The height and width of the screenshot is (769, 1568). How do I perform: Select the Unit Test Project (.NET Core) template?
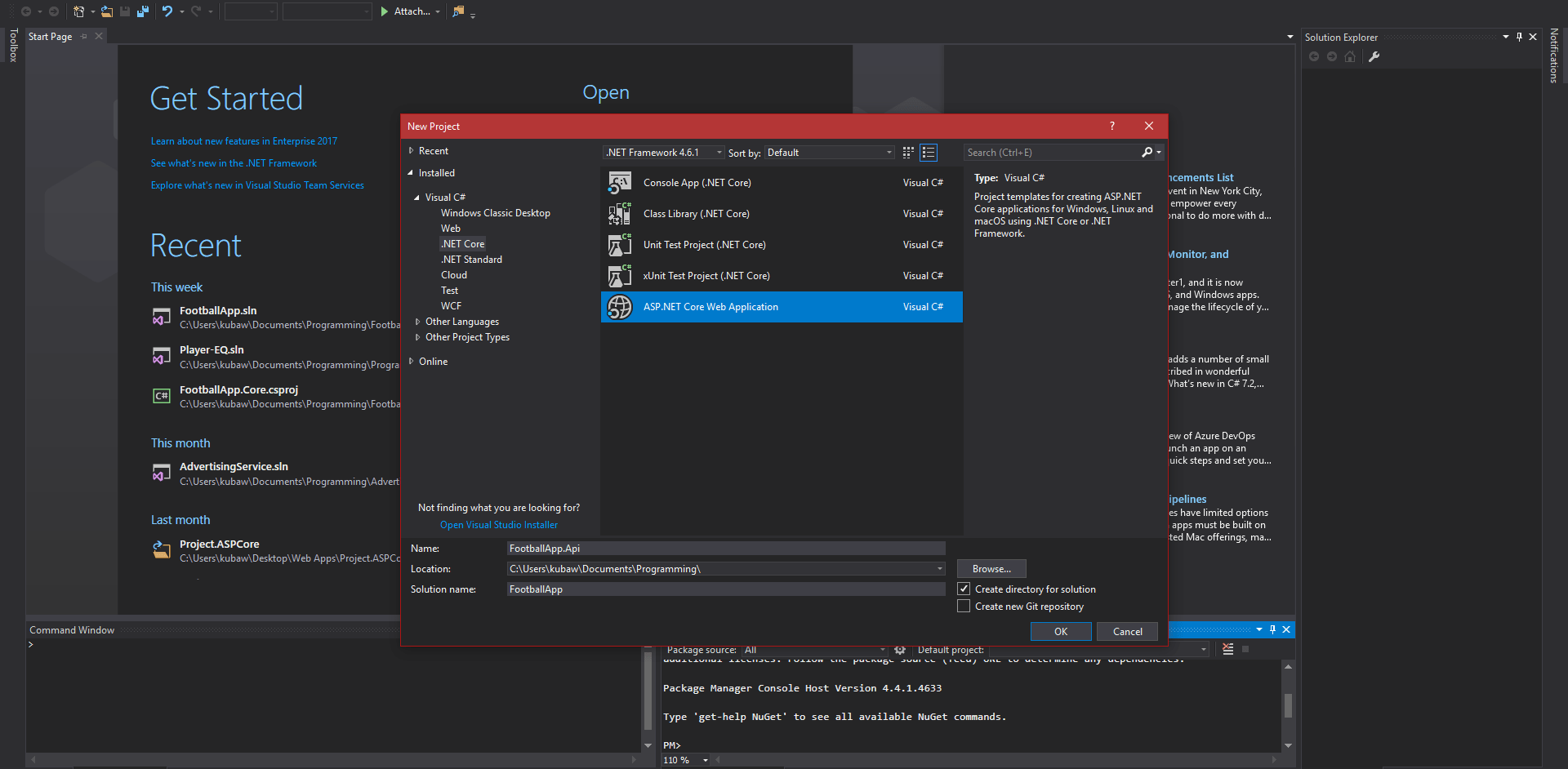pos(782,245)
